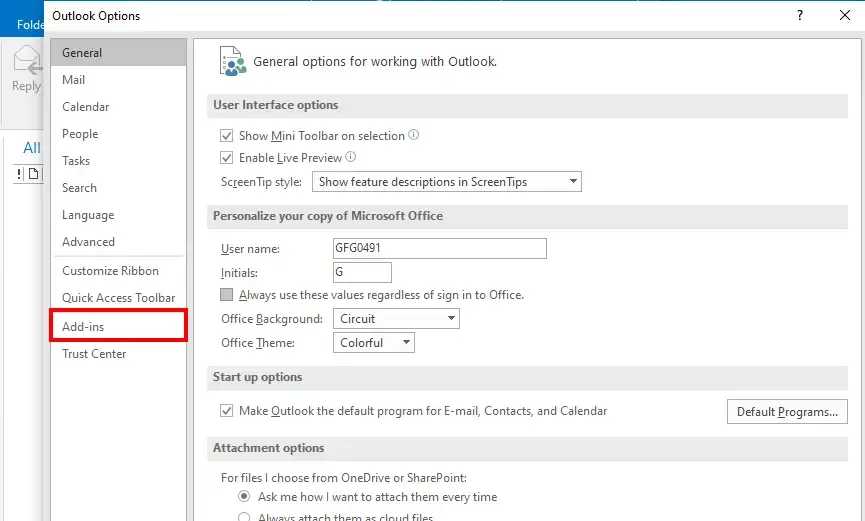Go to the Trust Center category
The width and height of the screenshot is (865, 521).
click(x=94, y=354)
